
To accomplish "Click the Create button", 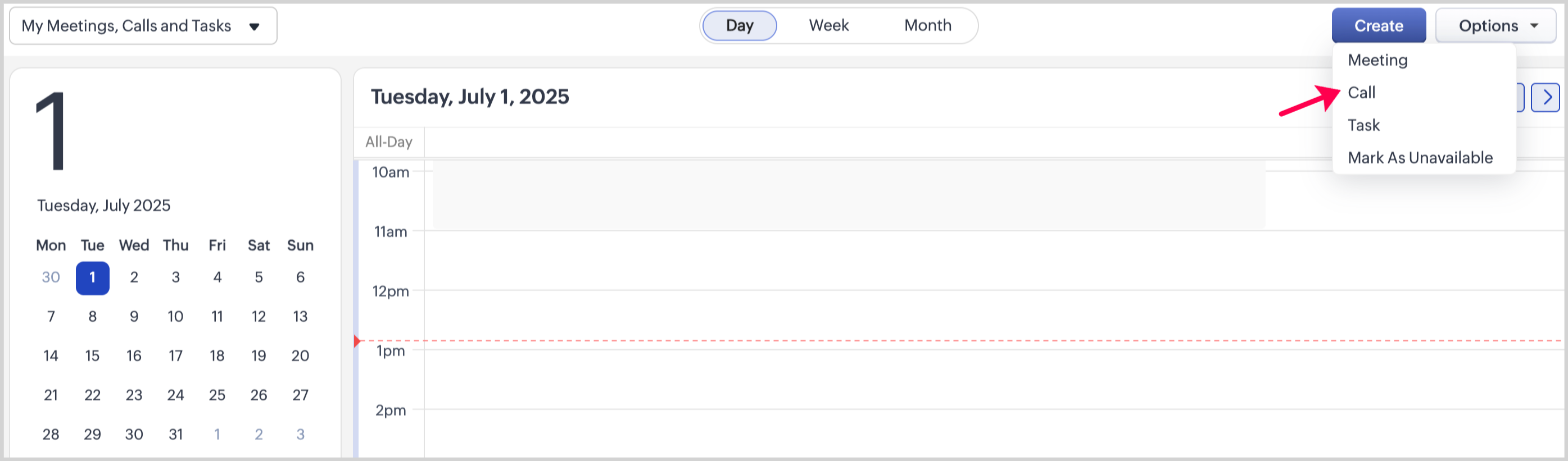I will 1378,26.
